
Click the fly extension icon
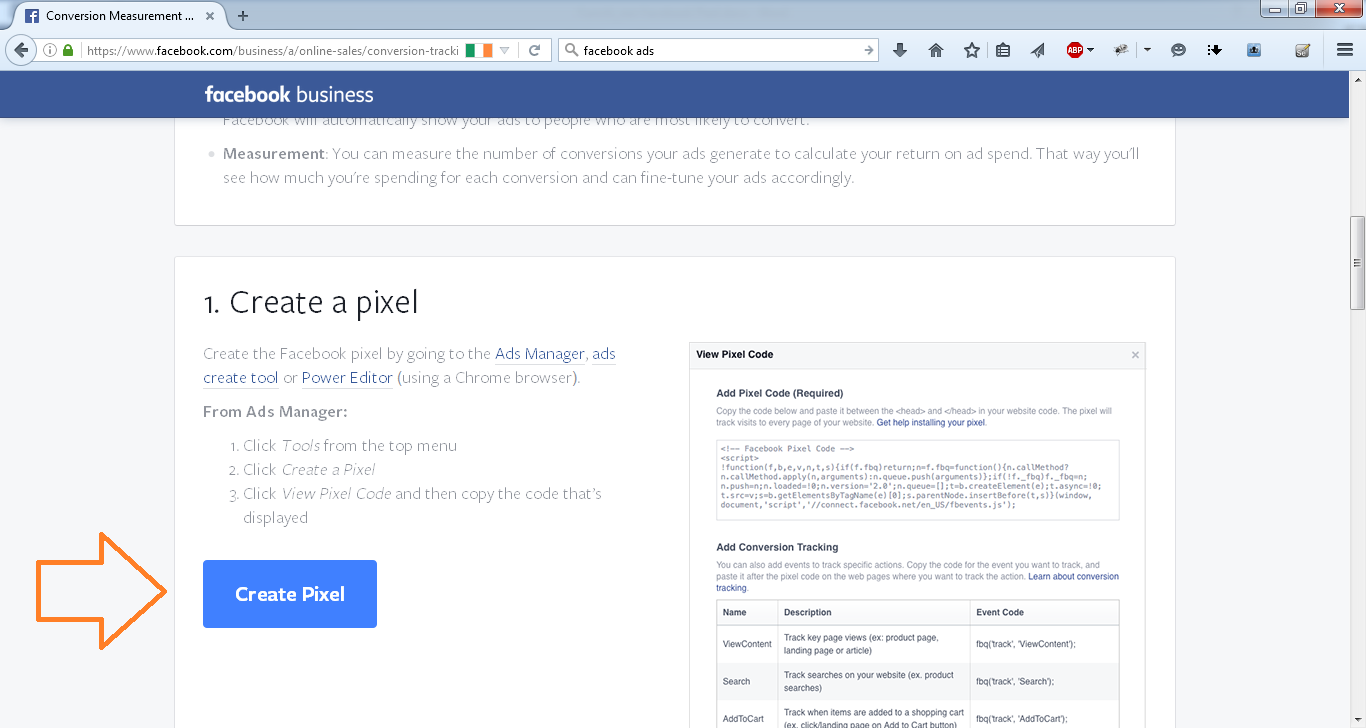[x=1123, y=50]
